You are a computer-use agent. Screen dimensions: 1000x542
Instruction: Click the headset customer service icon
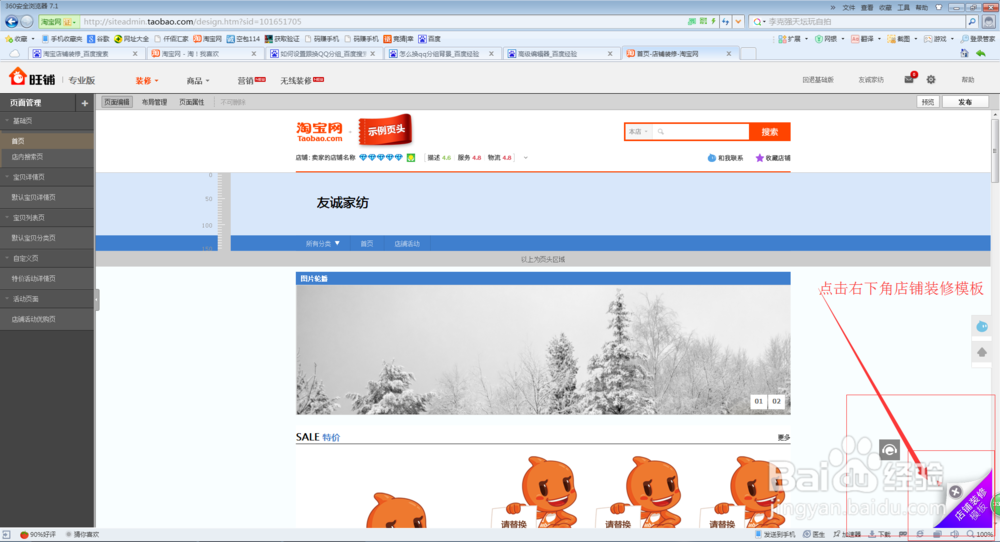point(889,450)
